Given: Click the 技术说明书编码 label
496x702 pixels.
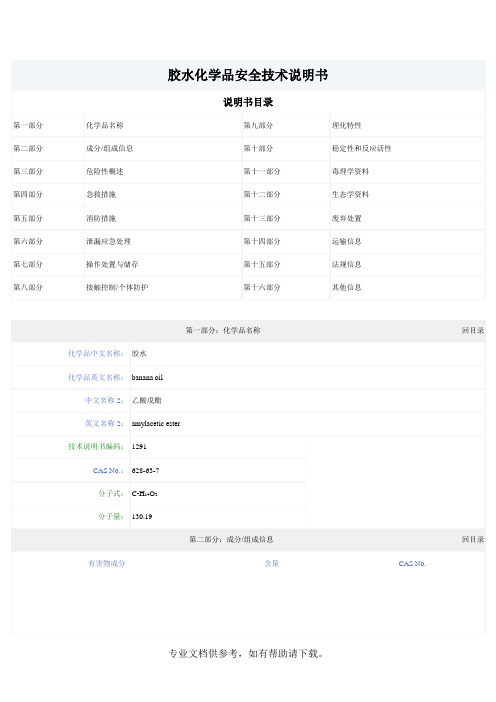Looking at the screenshot, I should [x=96, y=446].
